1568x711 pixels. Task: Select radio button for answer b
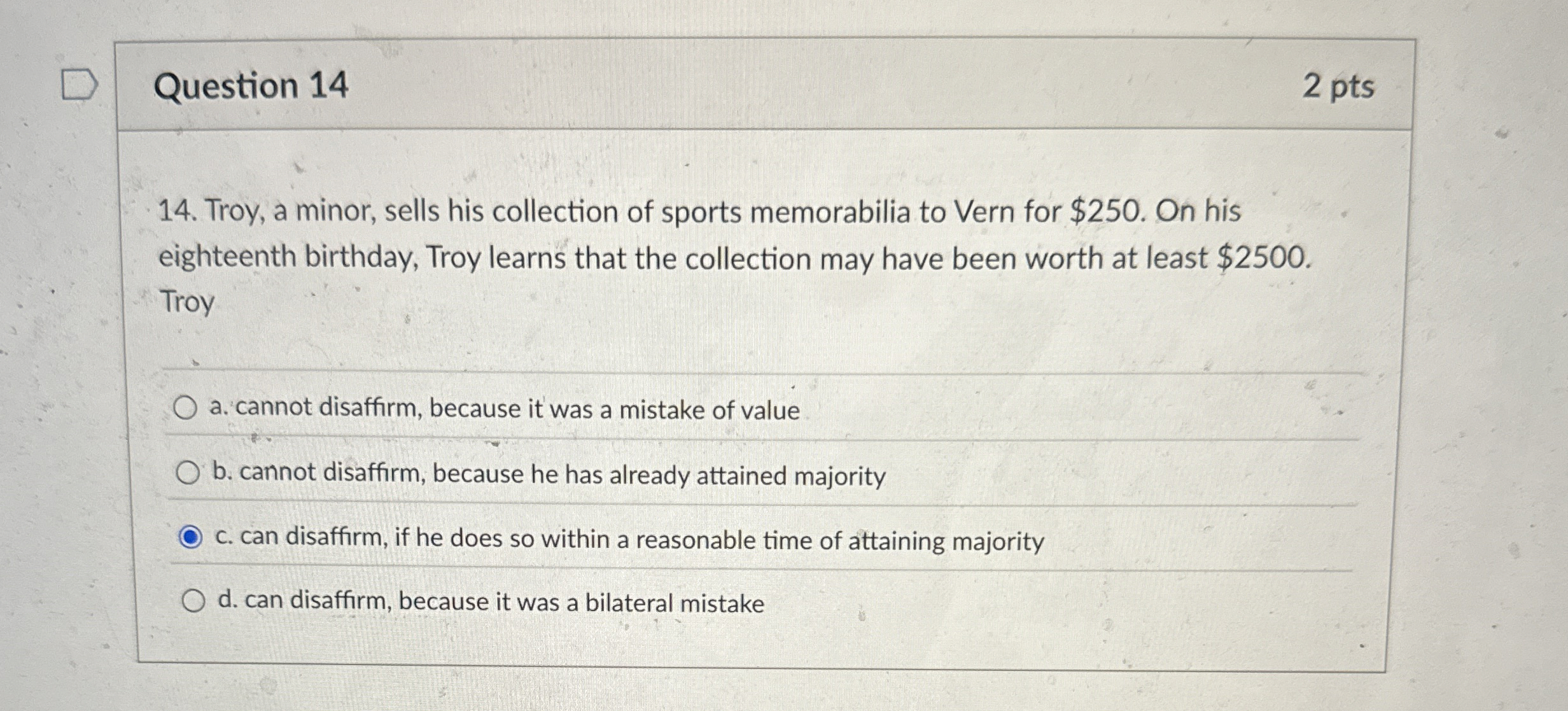click(x=189, y=470)
